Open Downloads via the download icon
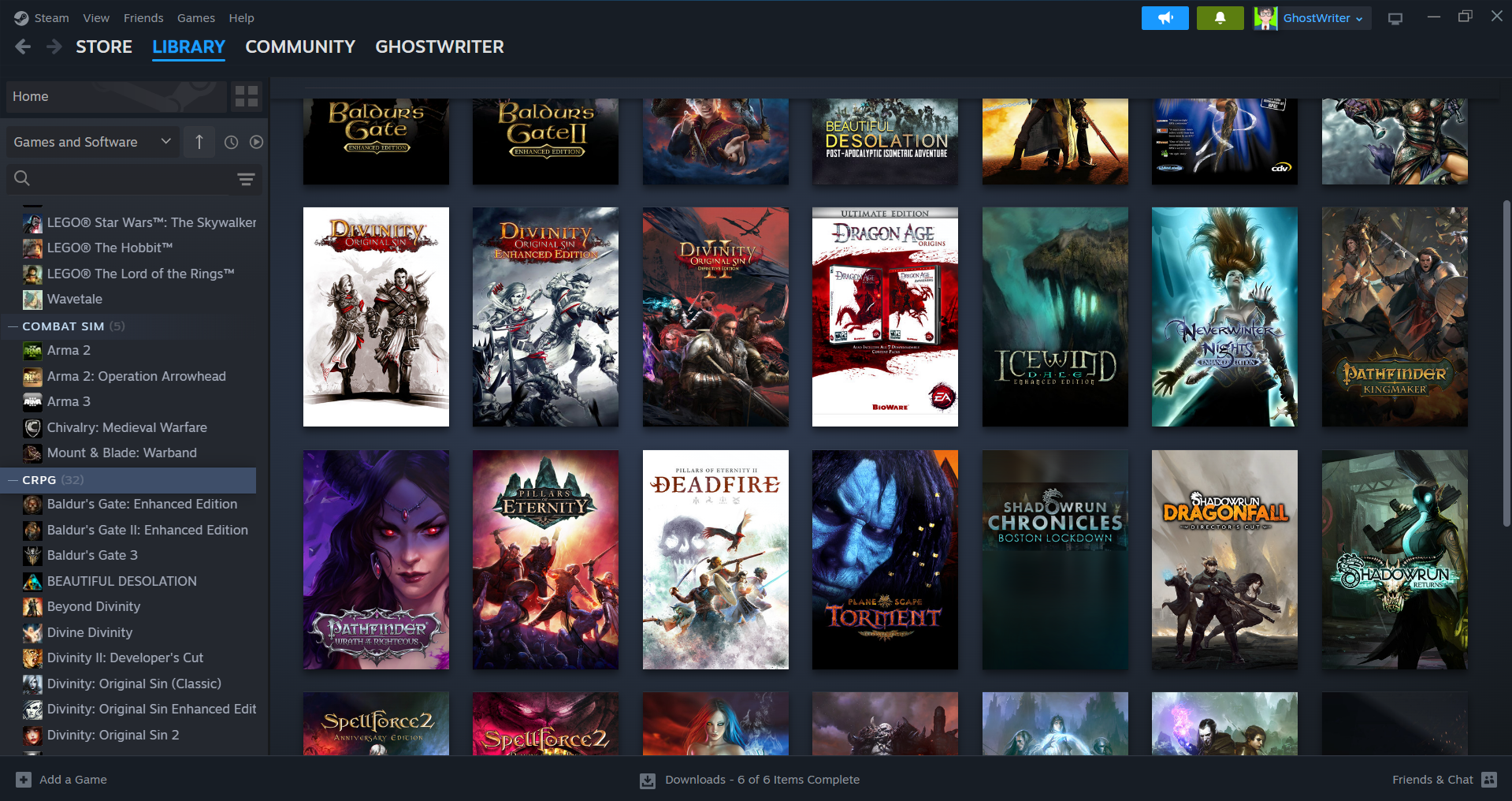1512x801 pixels. (647, 780)
